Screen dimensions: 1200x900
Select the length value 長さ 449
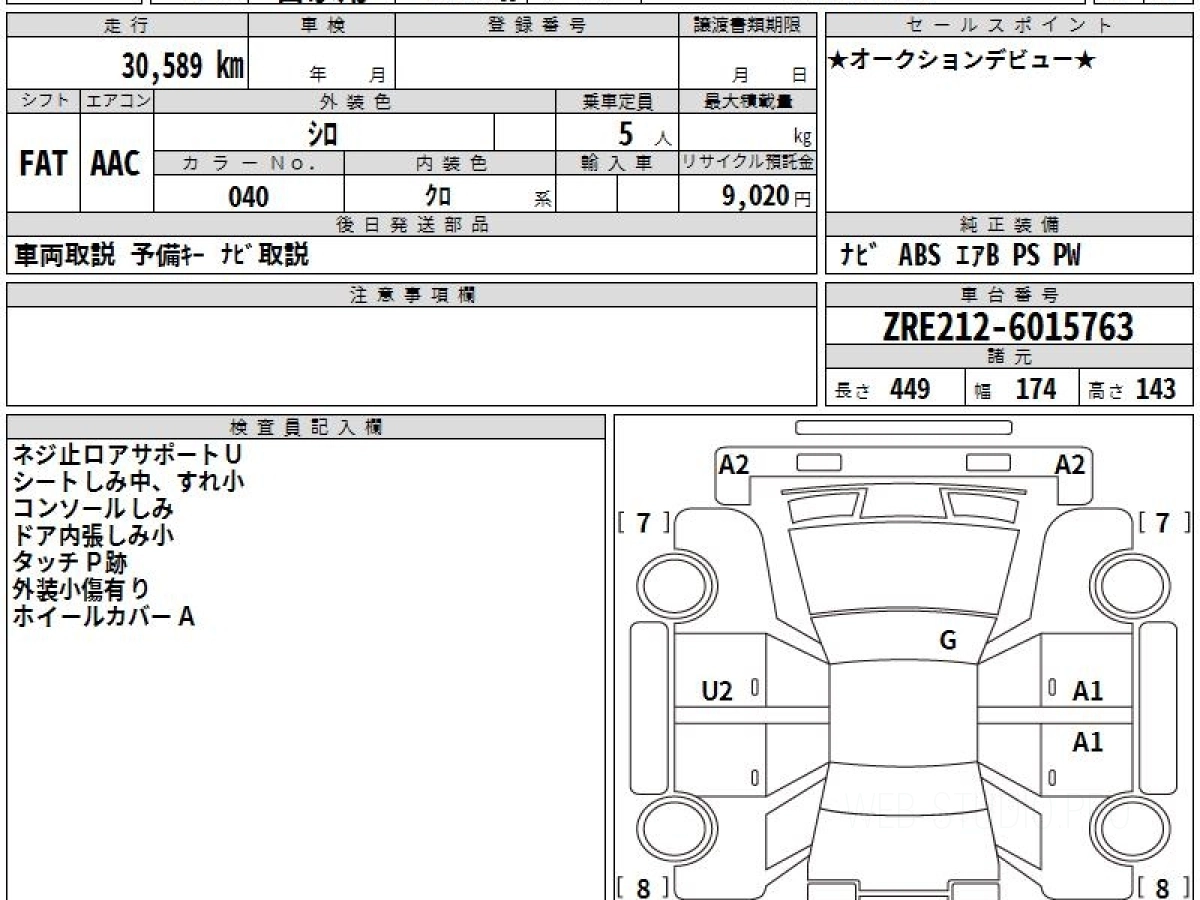(882, 389)
